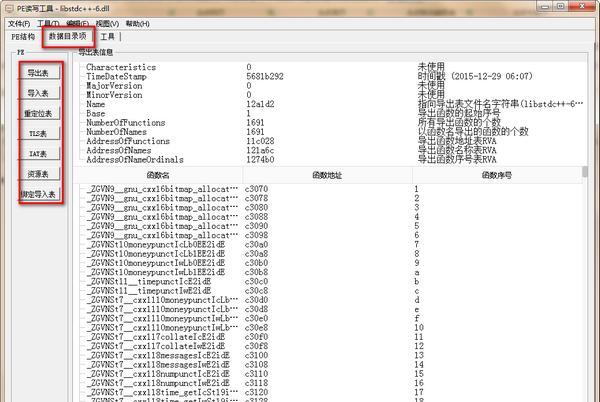Select the TimeDateStamp row
Viewport: 600px width, 402px height.
point(329,76)
